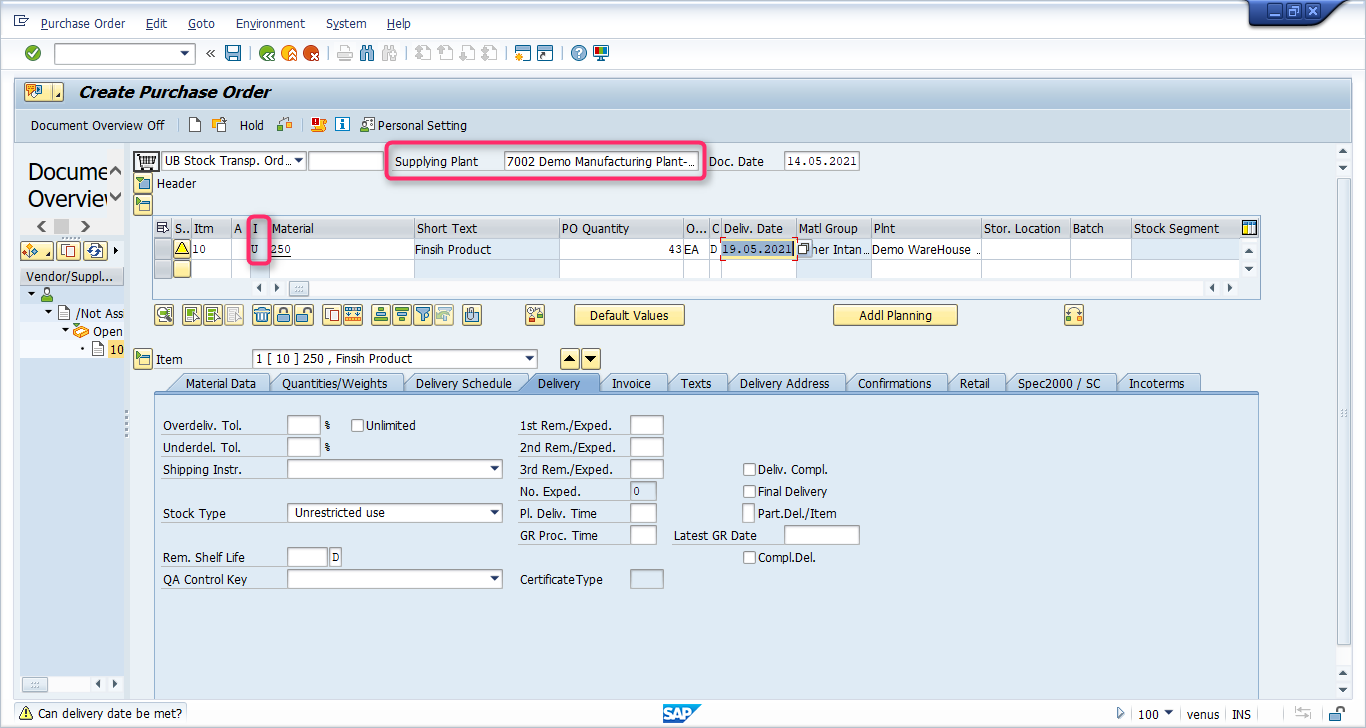Collapse the /Not Ass tree node

[48, 313]
